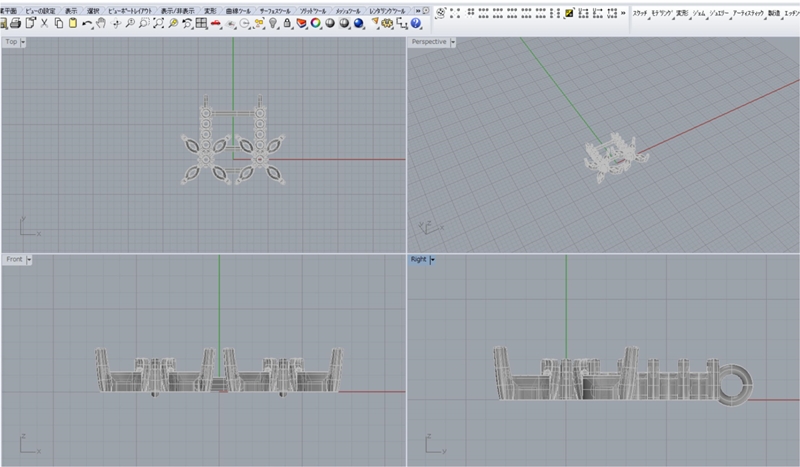
Task: Click the red car set view icon
Action: [x=216, y=23]
